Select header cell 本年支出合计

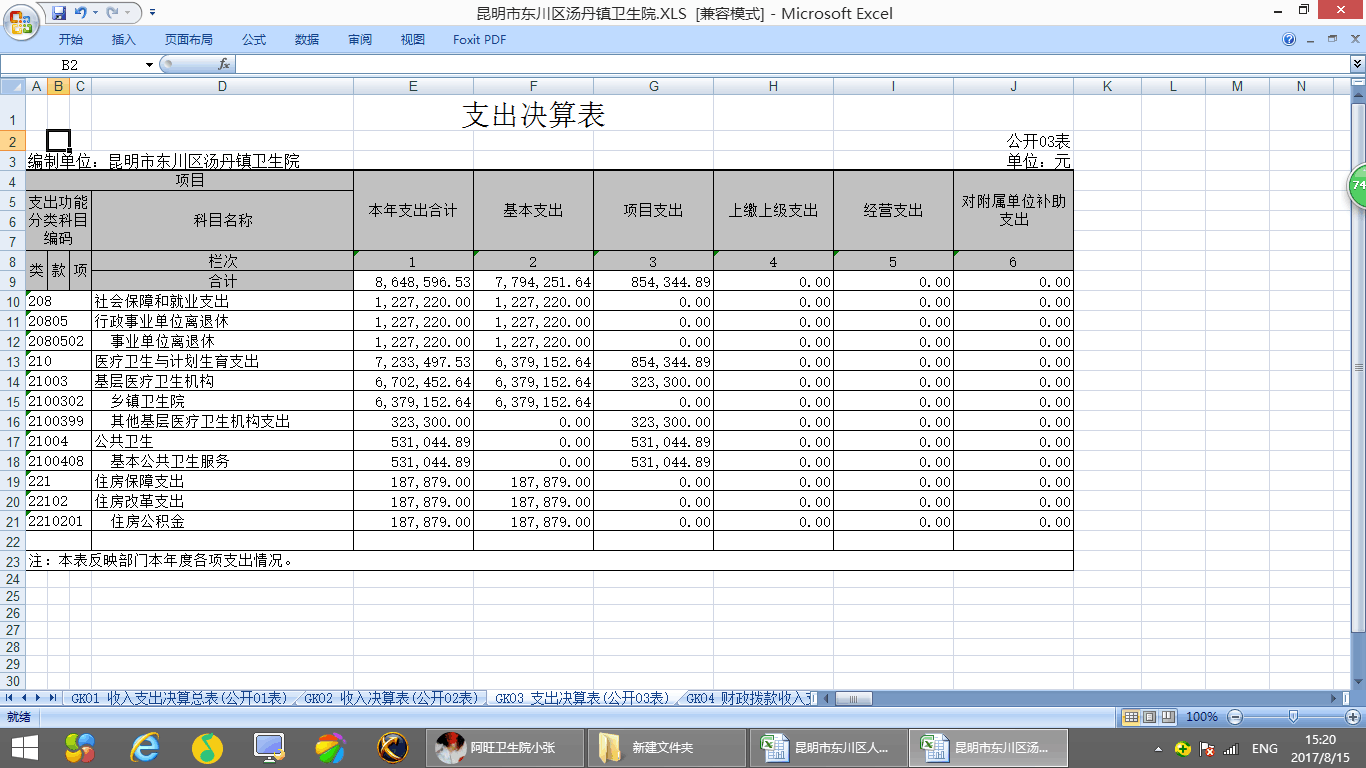click(x=413, y=211)
